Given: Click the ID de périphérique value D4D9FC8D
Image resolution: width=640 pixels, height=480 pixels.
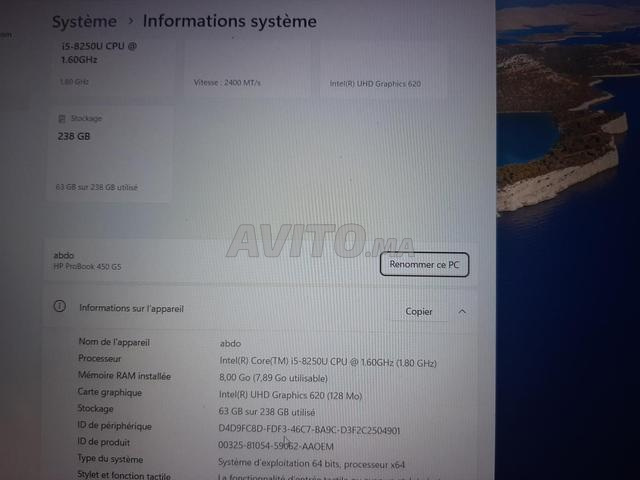Looking at the screenshot, I should coord(309,430).
